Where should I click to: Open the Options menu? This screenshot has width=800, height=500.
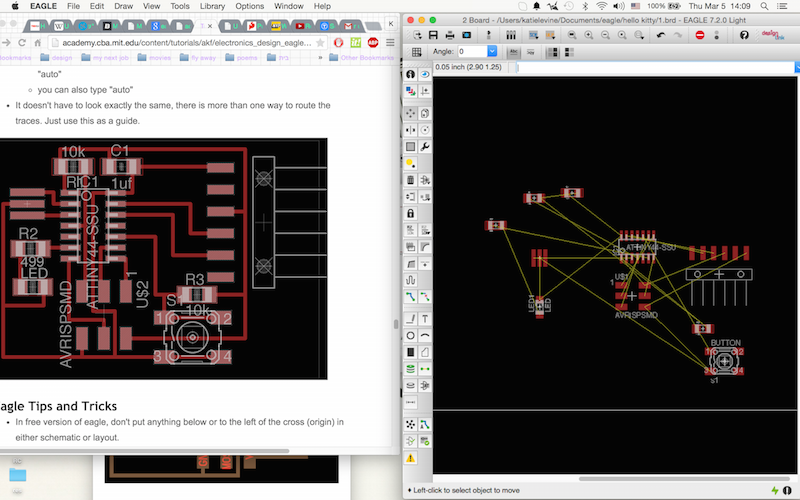click(249, 6)
